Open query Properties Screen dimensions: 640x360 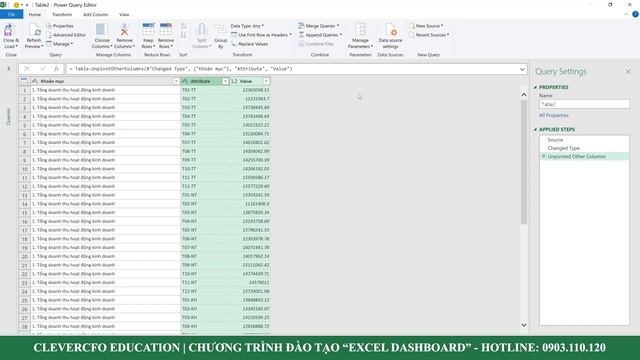pos(60,26)
